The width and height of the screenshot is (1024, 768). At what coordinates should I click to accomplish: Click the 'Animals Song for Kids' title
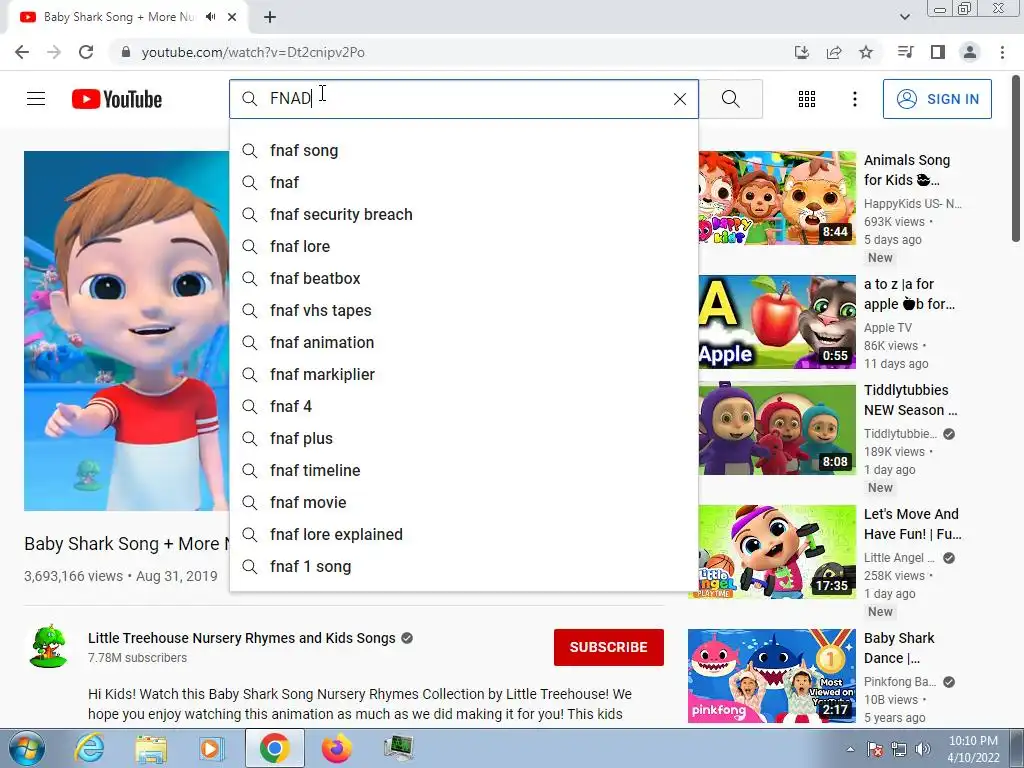(907, 170)
